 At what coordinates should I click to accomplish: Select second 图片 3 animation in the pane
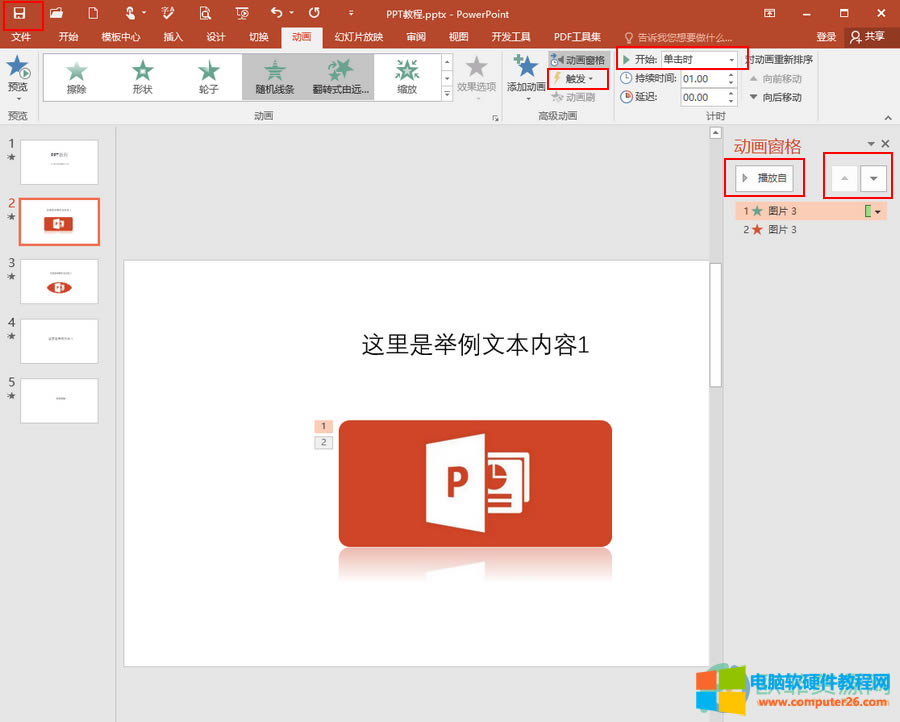782,230
